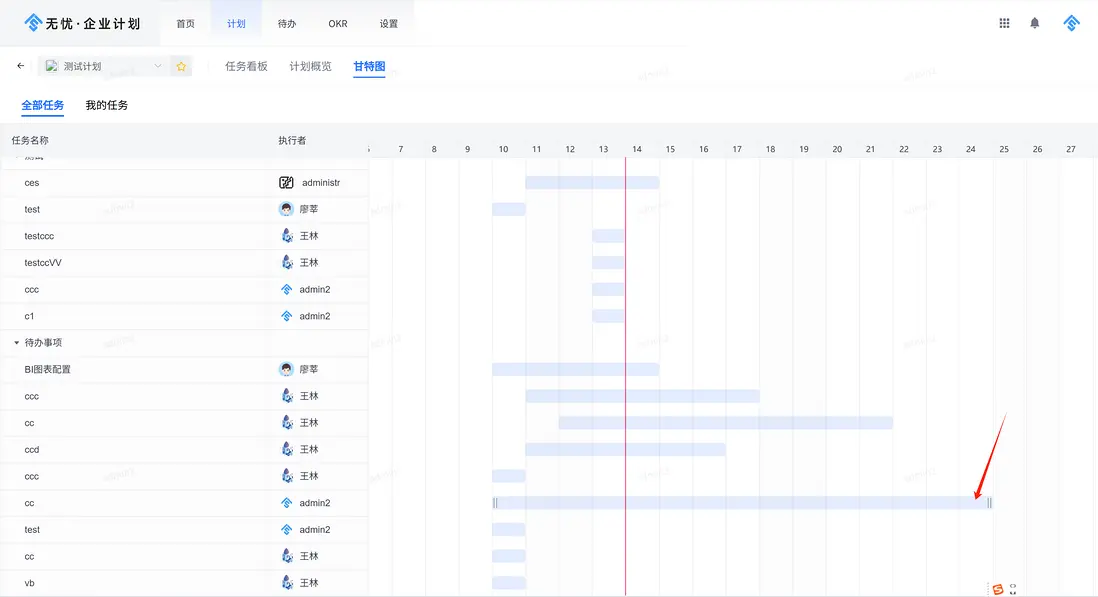Go back using the left arrow icon
The width and height of the screenshot is (1098, 597).
(20, 66)
